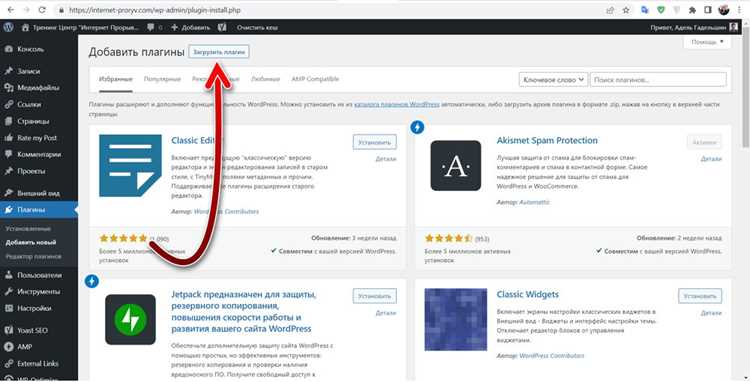This screenshot has height=382, width=750.
Task: Open Rate my Post in sidebar
Action: tap(38, 138)
